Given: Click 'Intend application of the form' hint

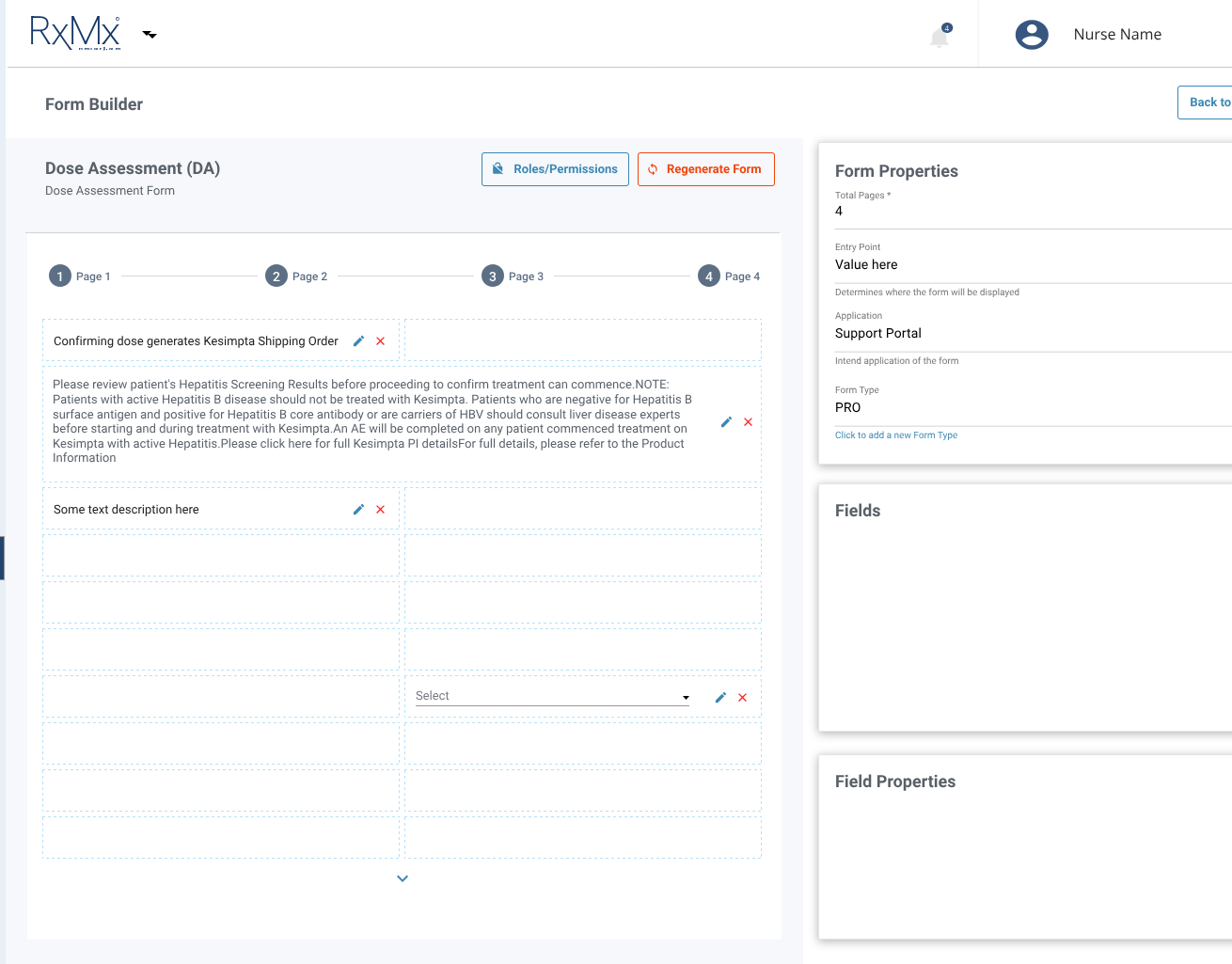Looking at the screenshot, I should (897, 361).
